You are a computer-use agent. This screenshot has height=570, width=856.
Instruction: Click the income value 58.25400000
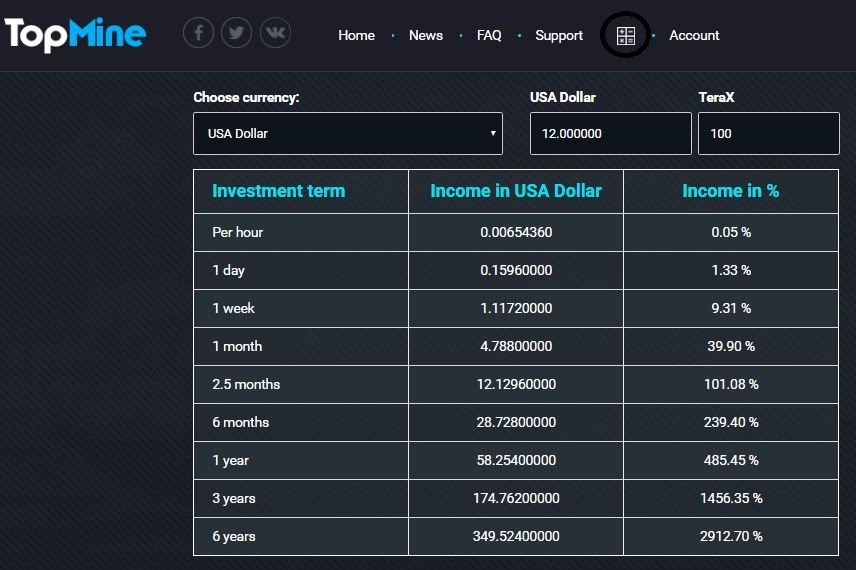pyautogui.click(x=516, y=460)
